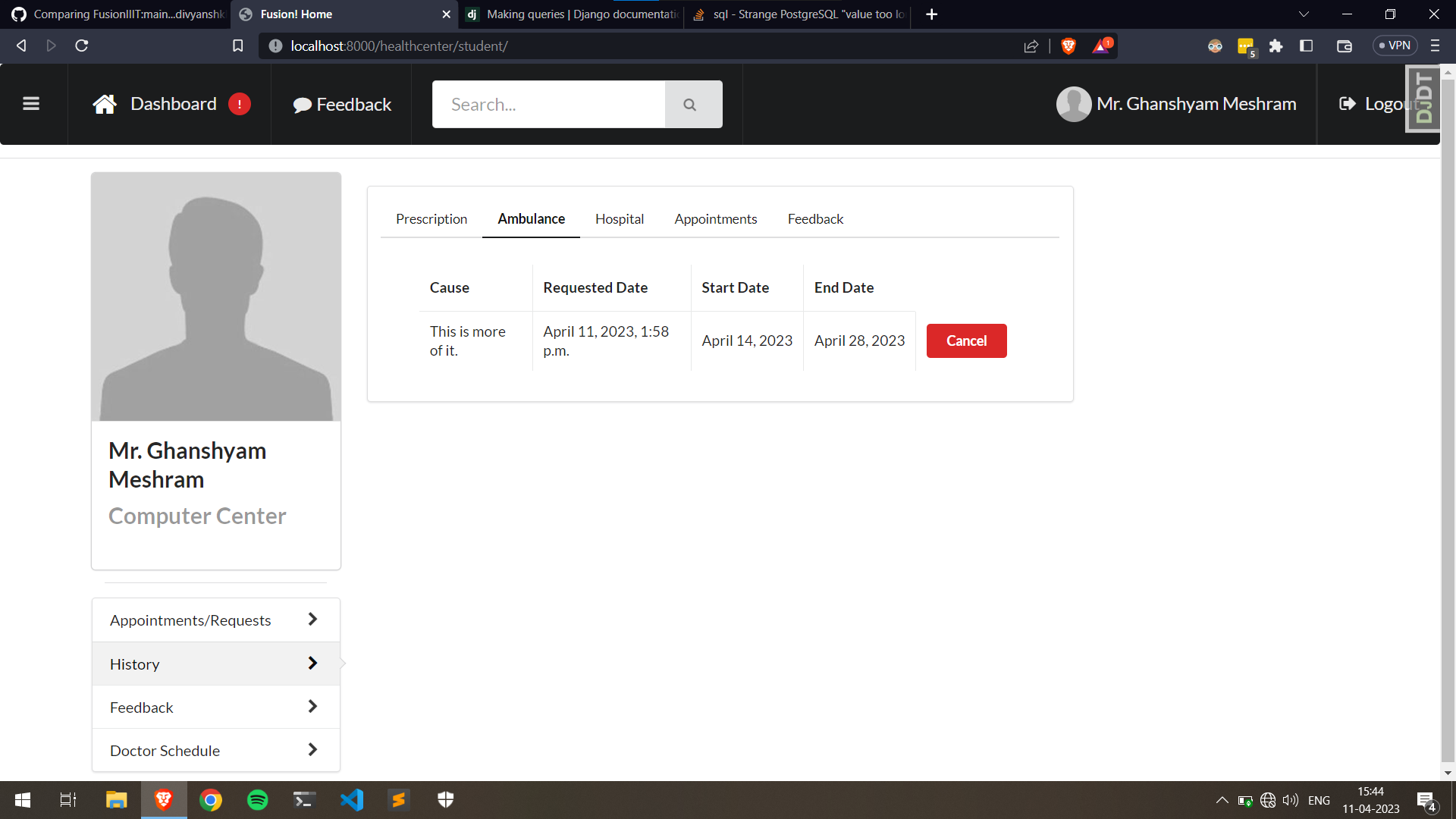Click the red notification alert badge

click(240, 104)
